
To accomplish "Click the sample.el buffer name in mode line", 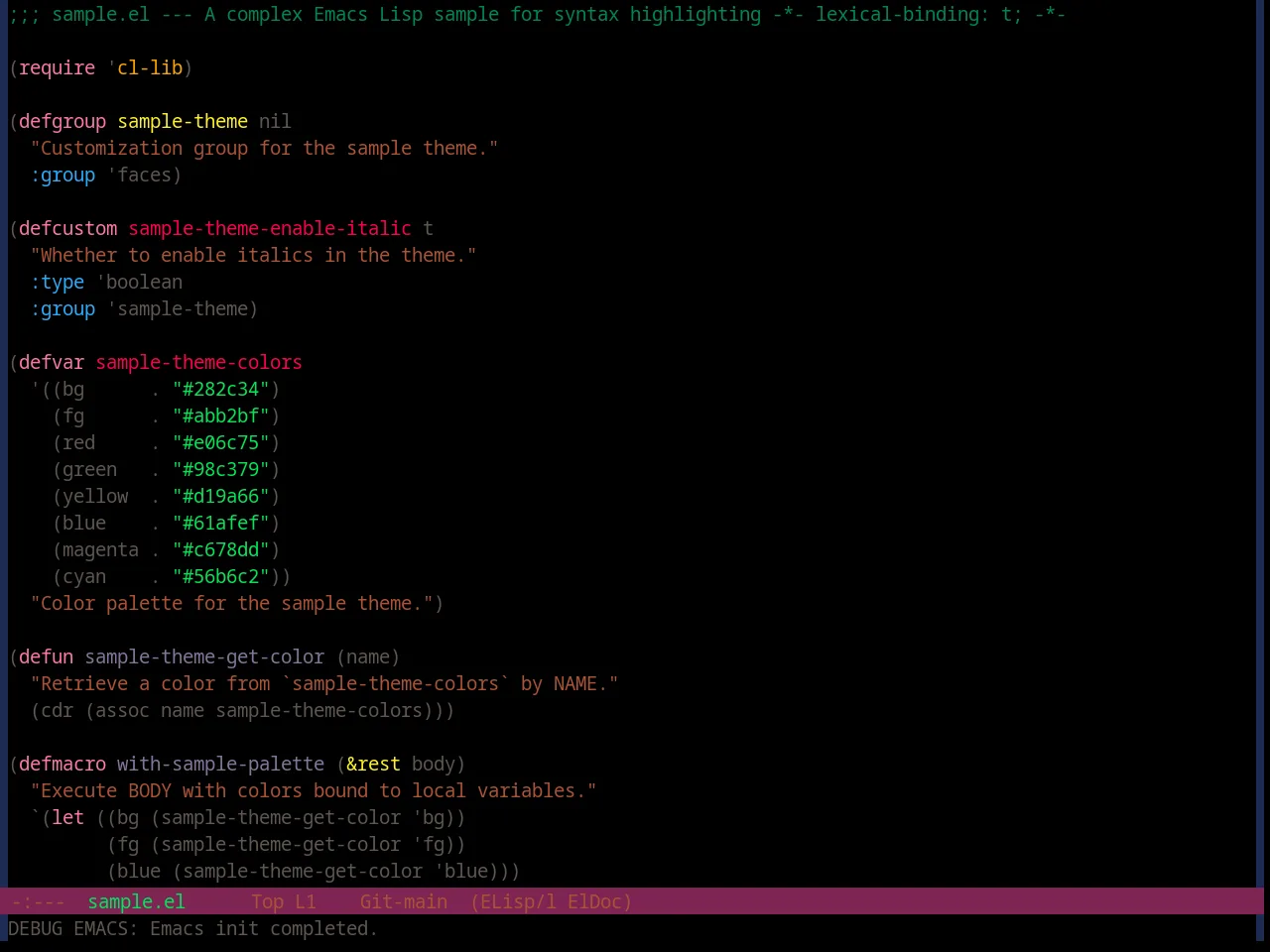I will point(136,901).
